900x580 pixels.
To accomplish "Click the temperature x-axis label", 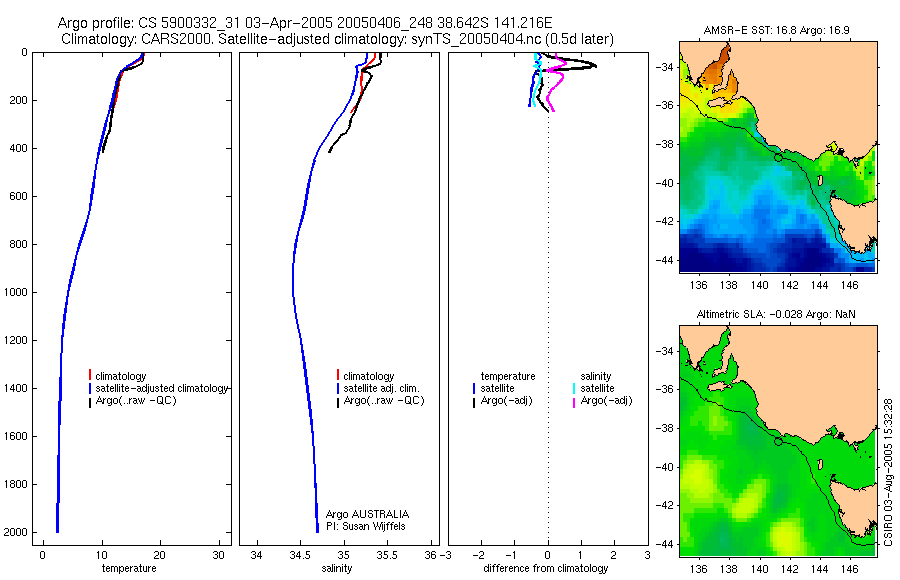I will [x=129, y=569].
